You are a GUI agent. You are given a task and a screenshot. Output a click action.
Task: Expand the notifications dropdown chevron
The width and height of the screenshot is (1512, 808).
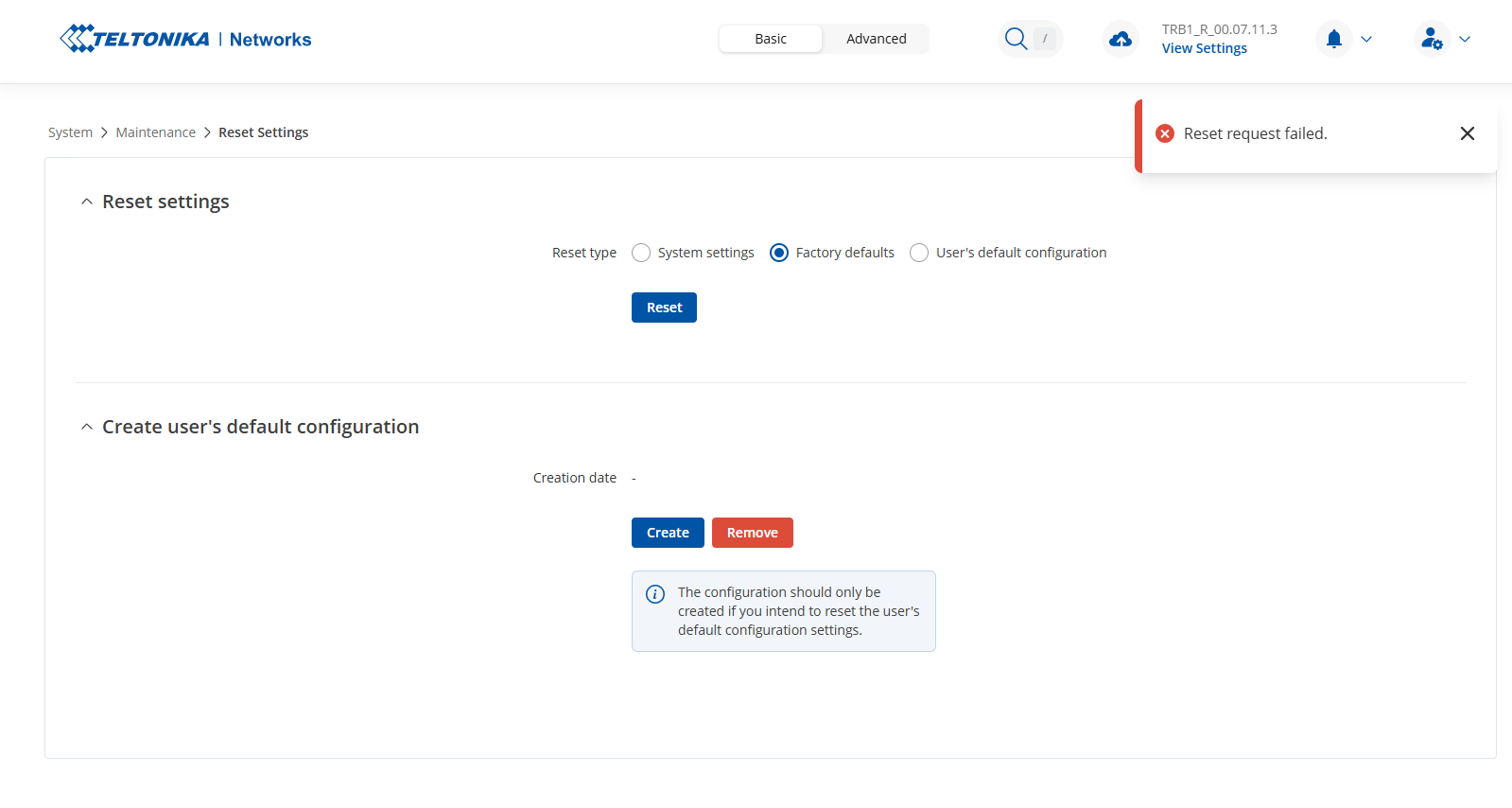pyautogui.click(x=1366, y=39)
